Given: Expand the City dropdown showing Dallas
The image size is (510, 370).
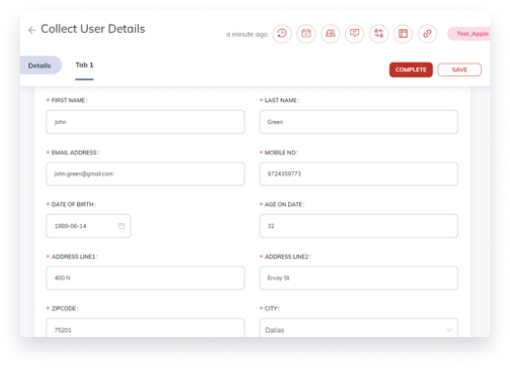Looking at the screenshot, I should [x=359, y=328].
